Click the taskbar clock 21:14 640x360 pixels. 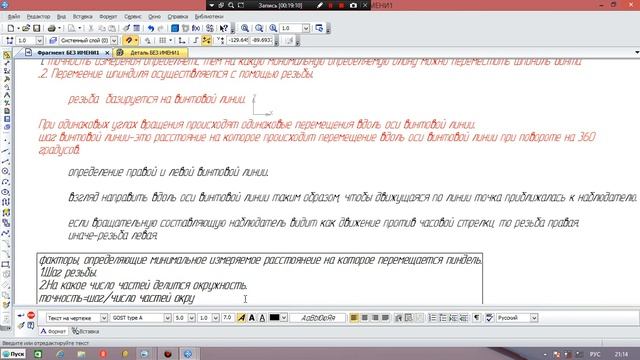click(x=621, y=354)
